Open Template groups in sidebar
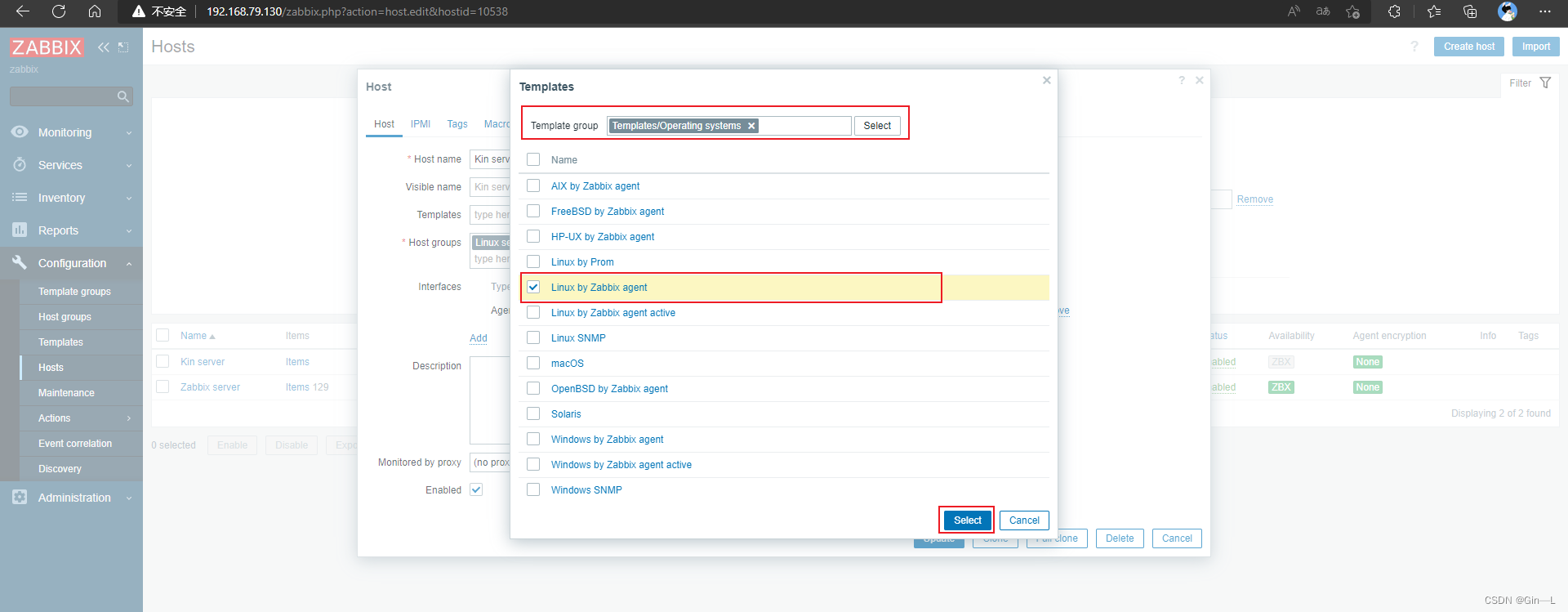The height and width of the screenshot is (612, 1568). pos(74,292)
